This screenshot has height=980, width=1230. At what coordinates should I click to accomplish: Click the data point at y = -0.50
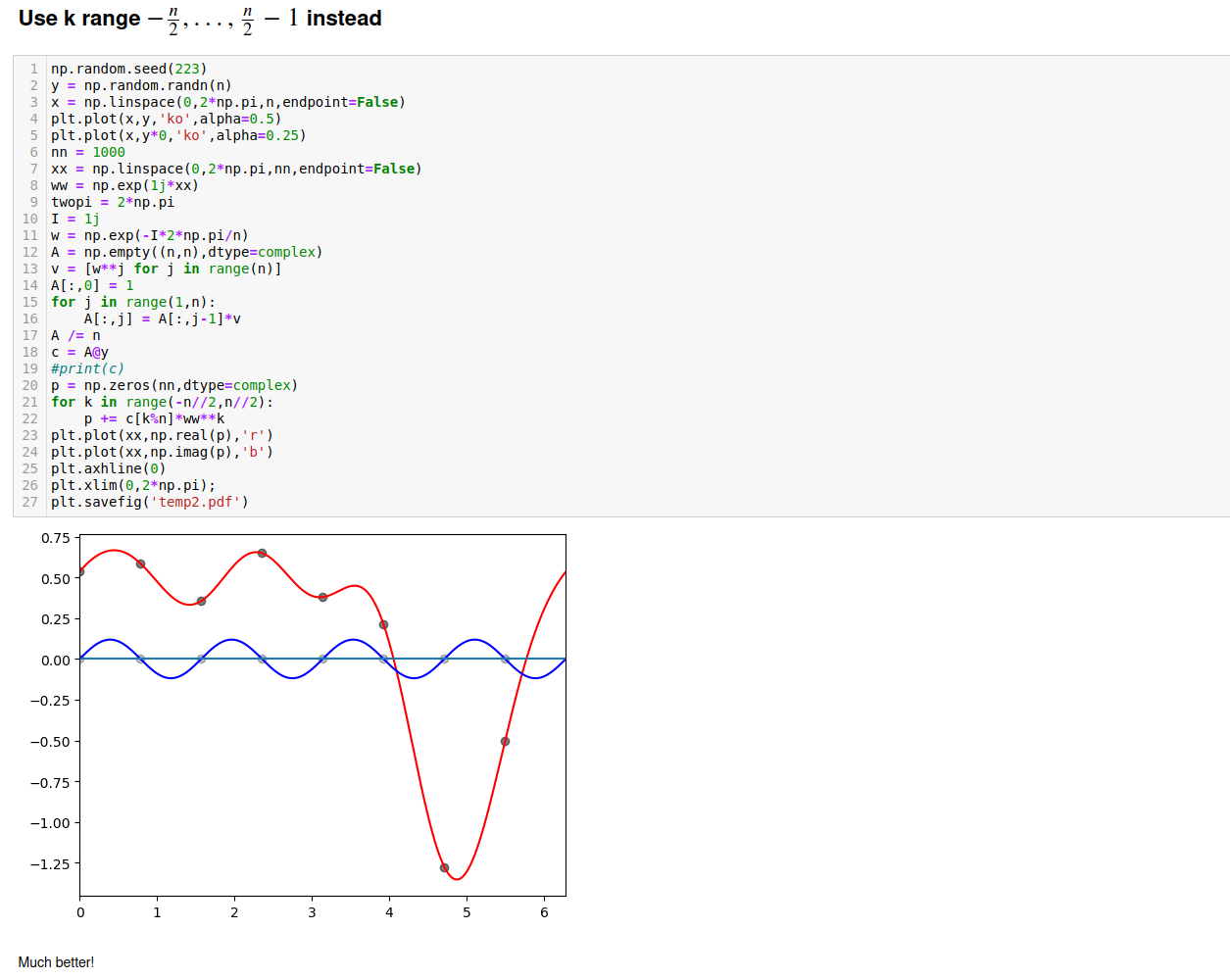pos(505,741)
